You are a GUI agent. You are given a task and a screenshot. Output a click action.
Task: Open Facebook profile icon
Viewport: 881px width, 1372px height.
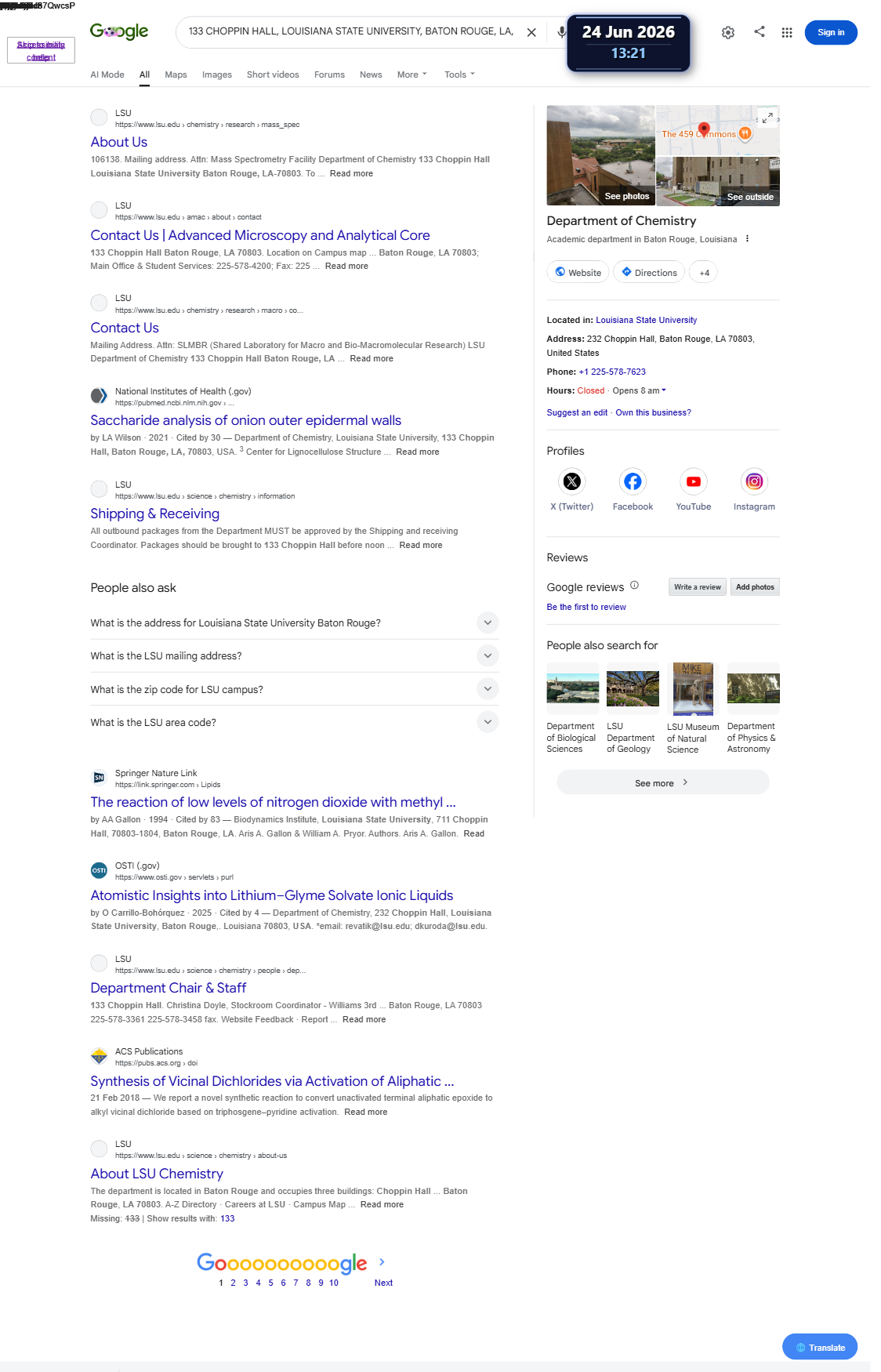633,481
